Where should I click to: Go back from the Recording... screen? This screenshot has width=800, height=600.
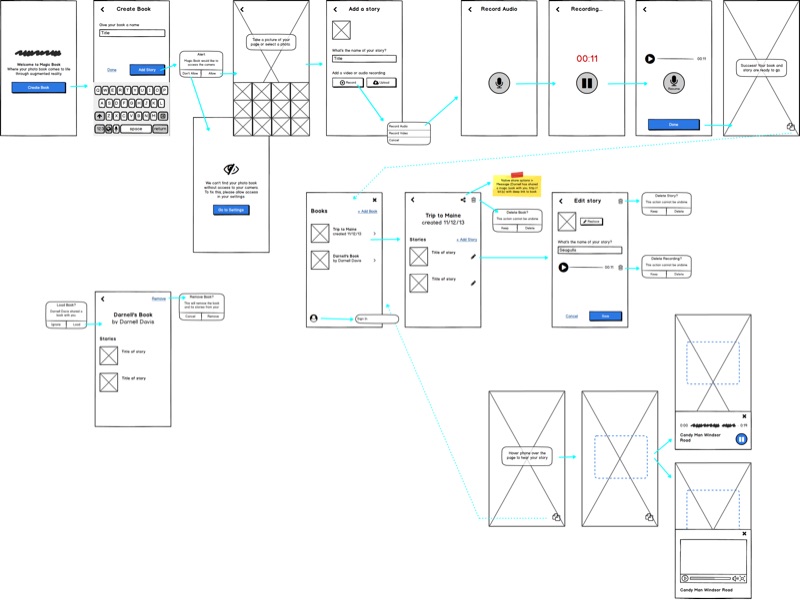[558, 9]
